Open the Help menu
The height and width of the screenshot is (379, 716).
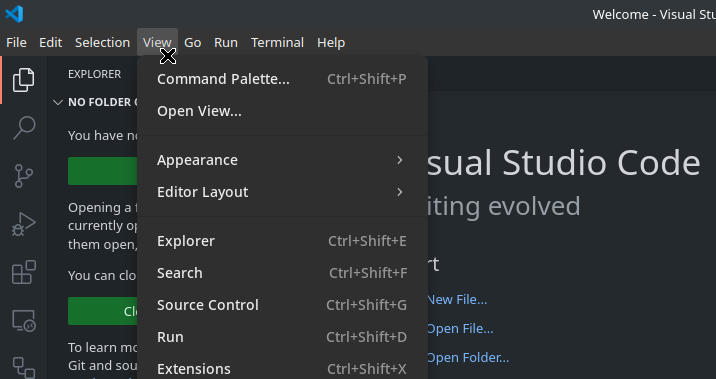coord(331,42)
